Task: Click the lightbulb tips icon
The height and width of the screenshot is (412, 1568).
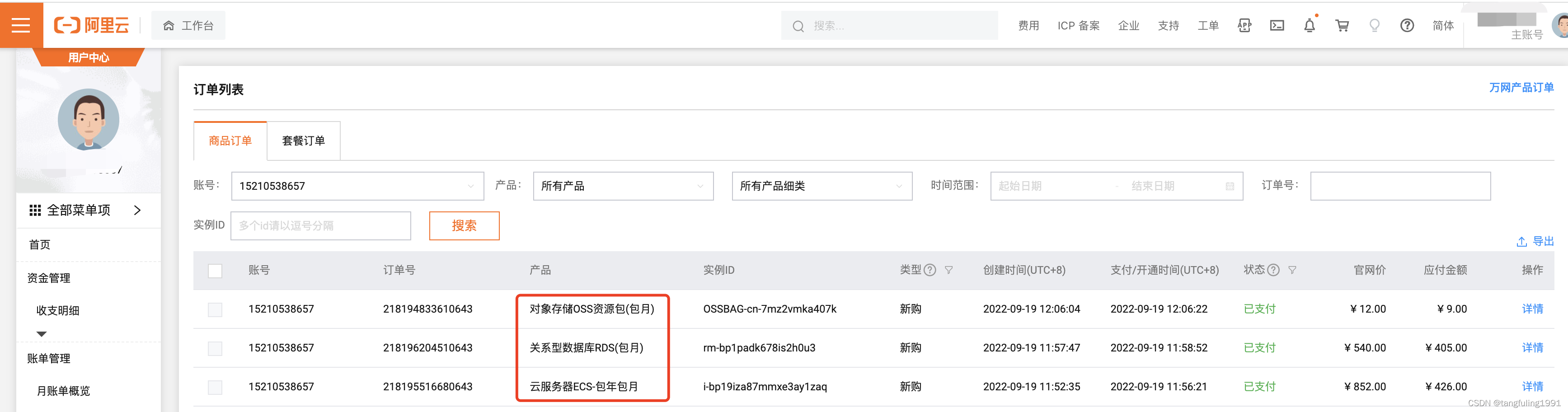Action: [1375, 26]
